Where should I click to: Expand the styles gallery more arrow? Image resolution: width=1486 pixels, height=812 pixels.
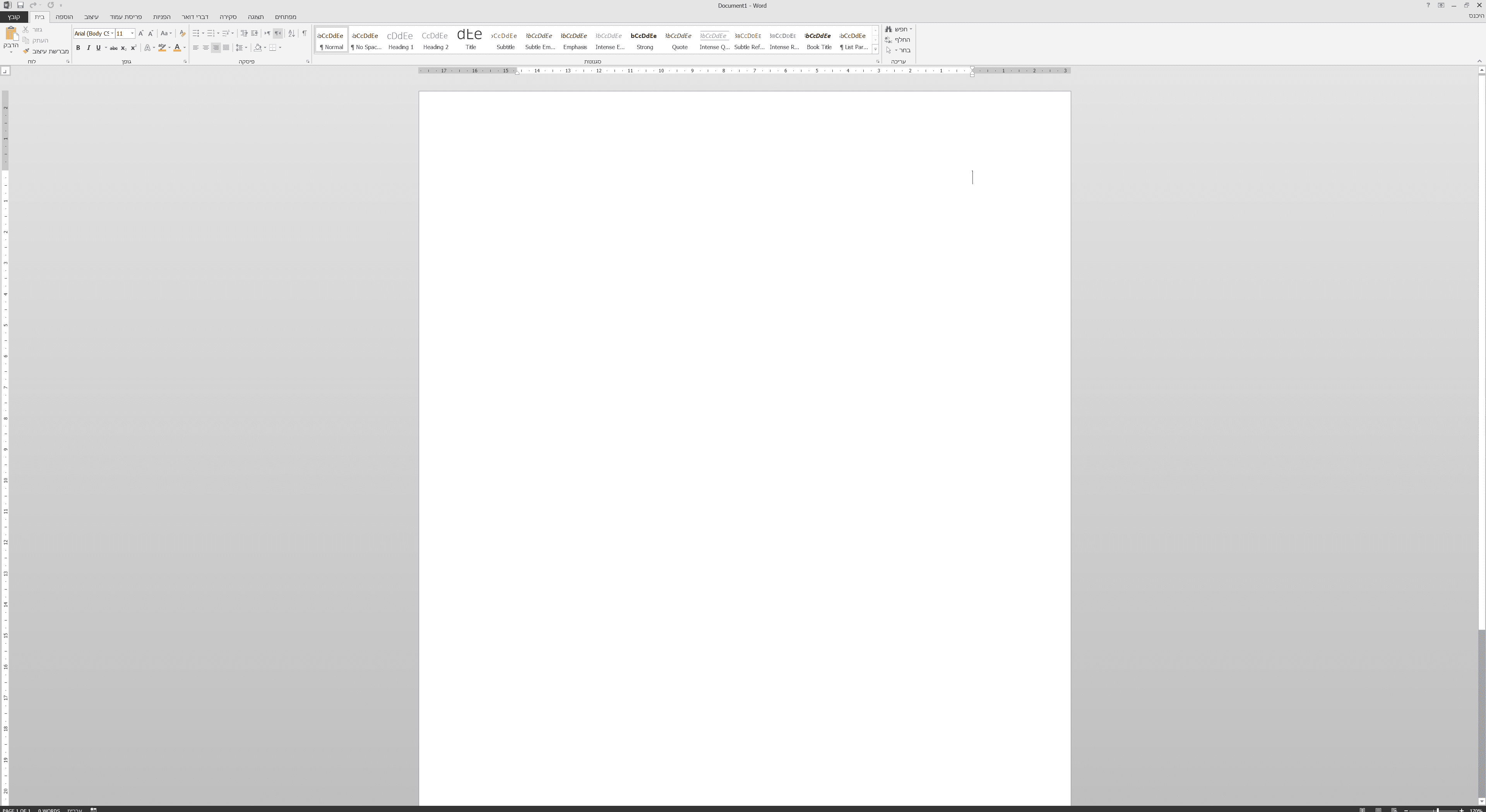coord(875,49)
